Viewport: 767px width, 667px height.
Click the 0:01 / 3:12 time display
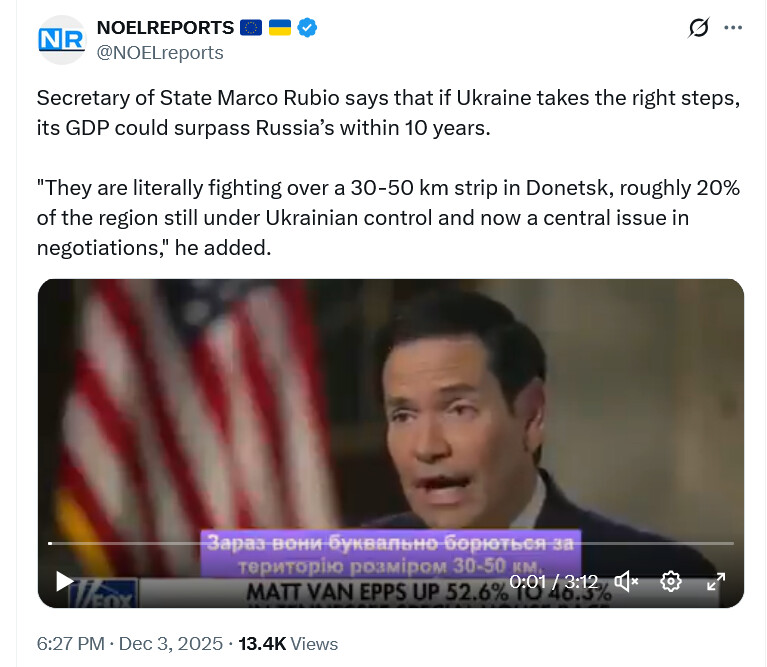point(553,581)
